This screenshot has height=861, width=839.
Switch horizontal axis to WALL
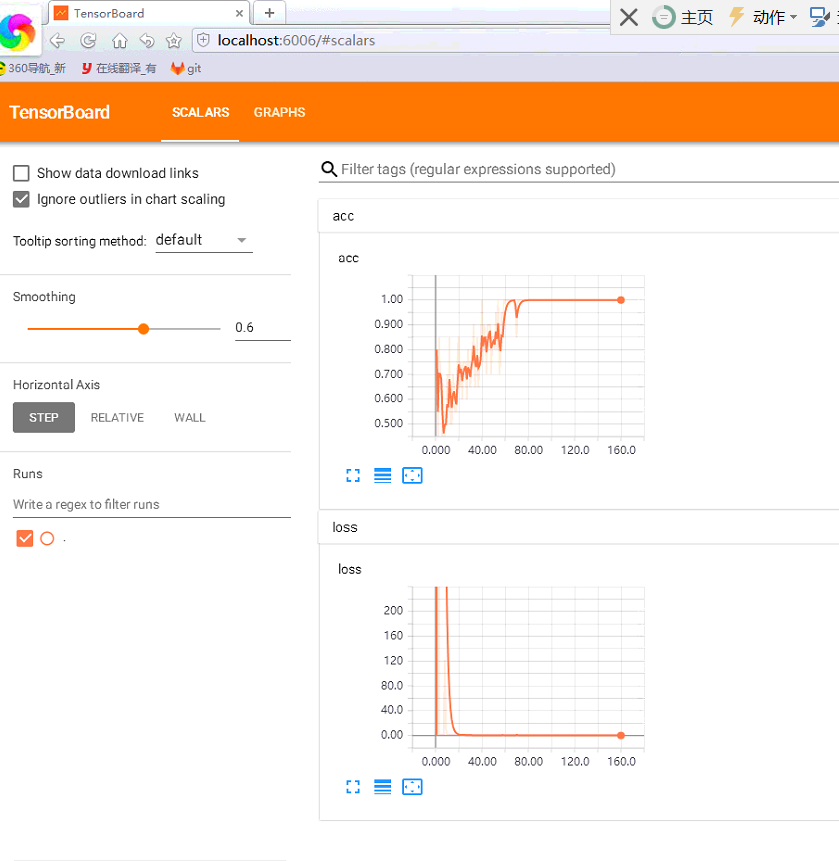[x=189, y=417]
